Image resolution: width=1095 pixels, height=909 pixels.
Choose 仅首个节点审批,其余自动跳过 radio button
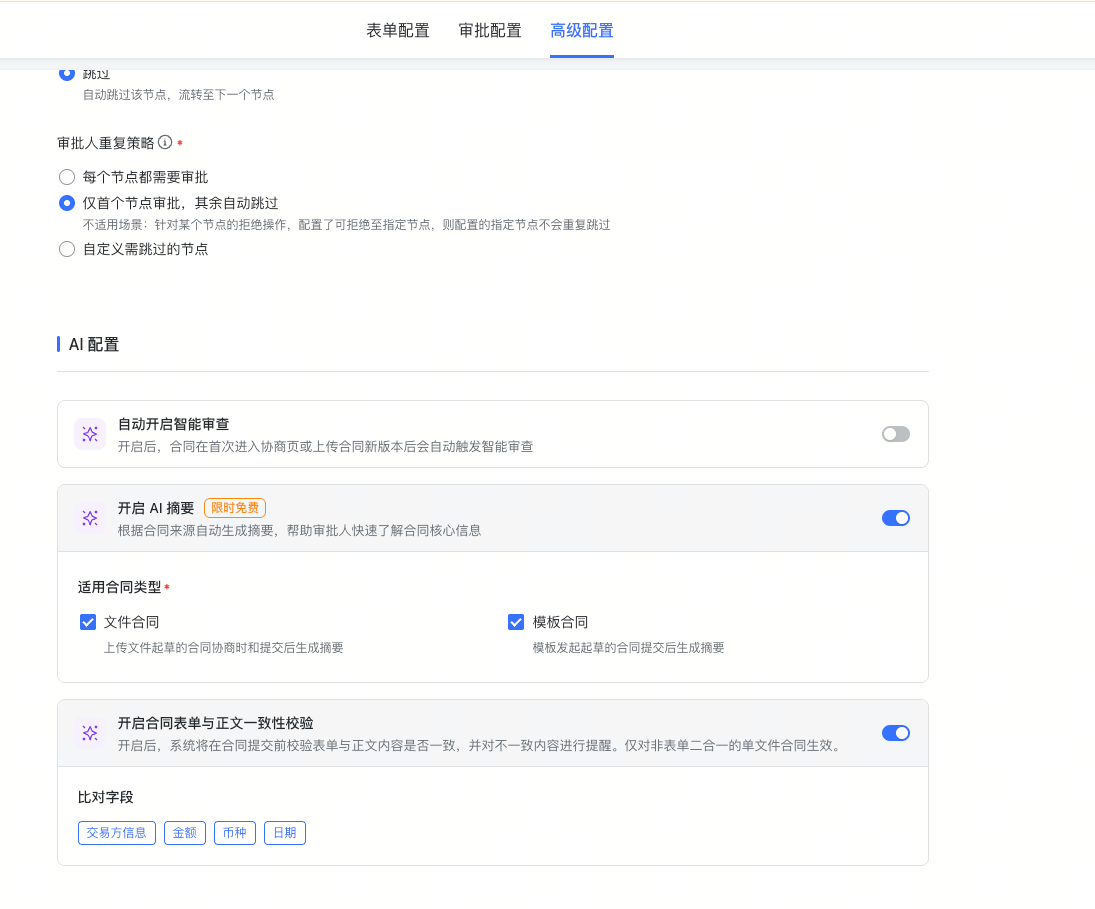coord(67,203)
